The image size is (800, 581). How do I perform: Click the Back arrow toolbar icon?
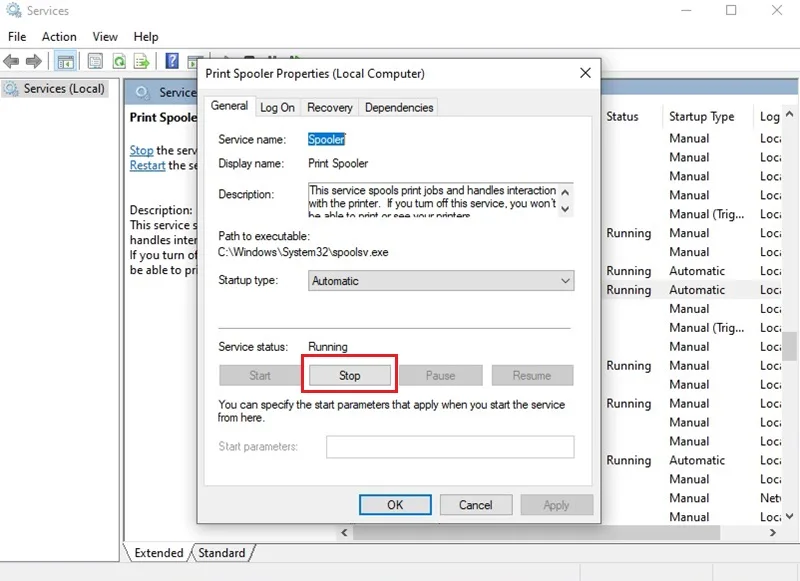pyautogui.click(x=11, y=62)
